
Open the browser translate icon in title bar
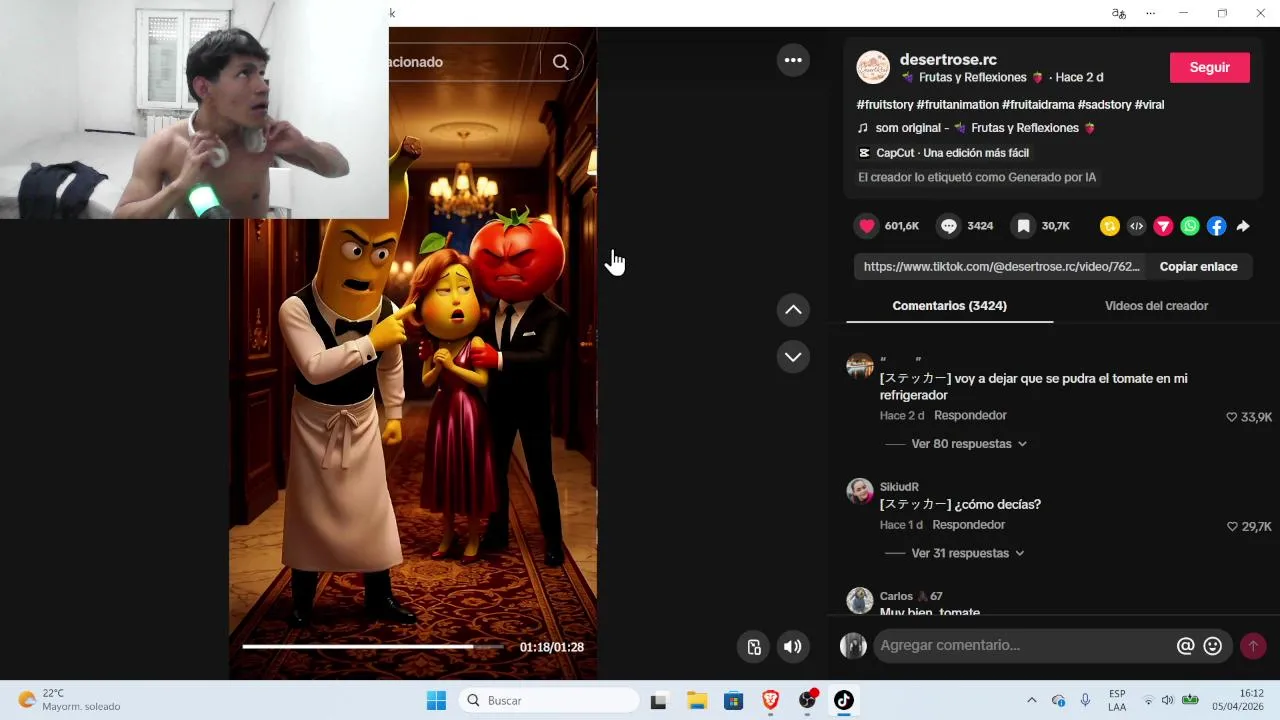click(x=1118, y=13)
